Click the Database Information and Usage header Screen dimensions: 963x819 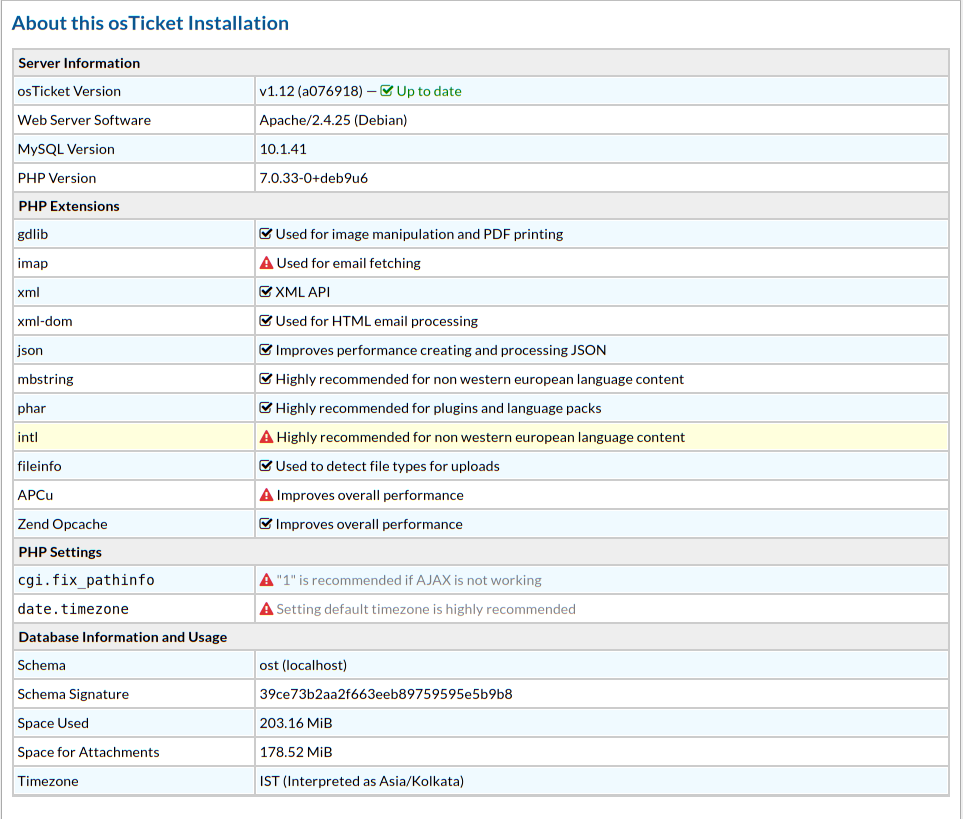pos(122,637)
